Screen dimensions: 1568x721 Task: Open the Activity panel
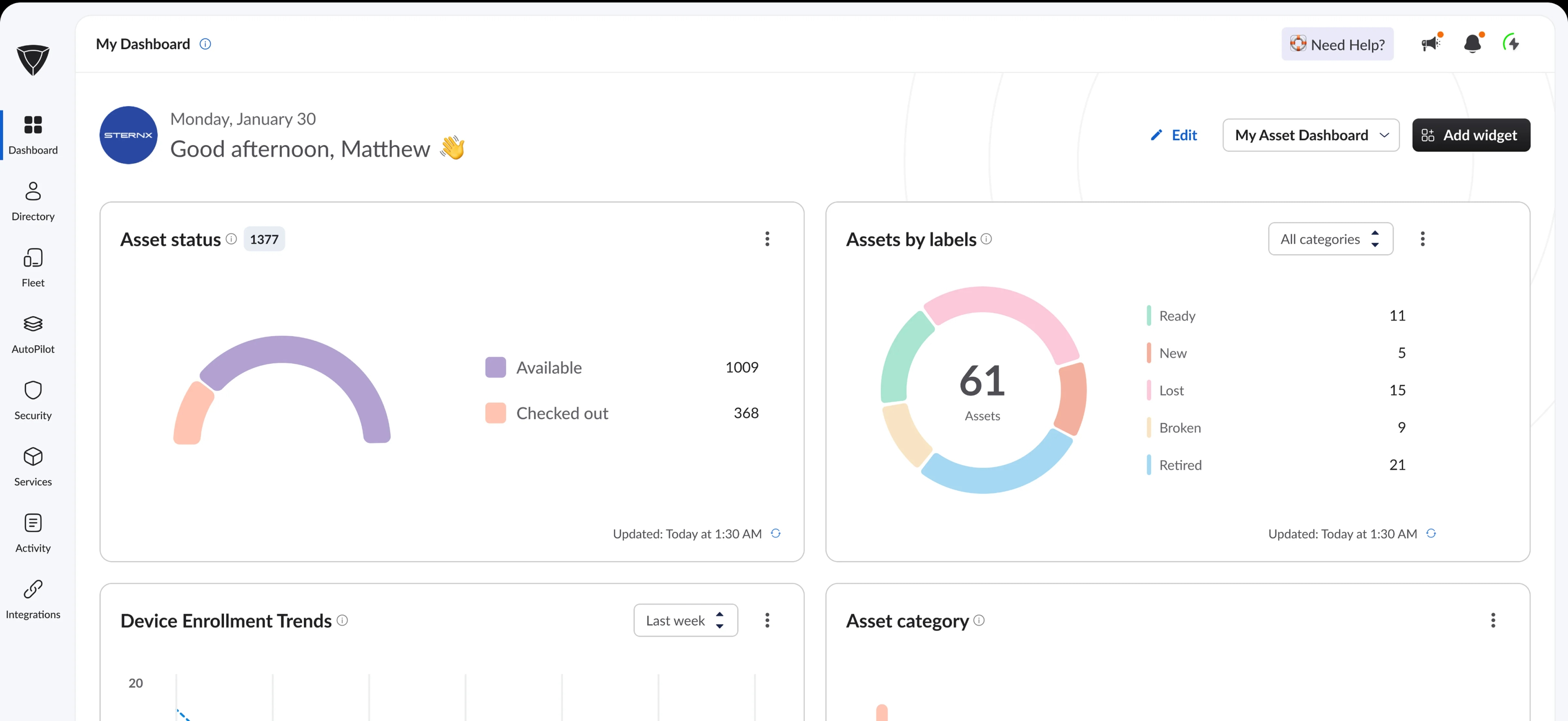pyautogui.click(x=32, y=532)
